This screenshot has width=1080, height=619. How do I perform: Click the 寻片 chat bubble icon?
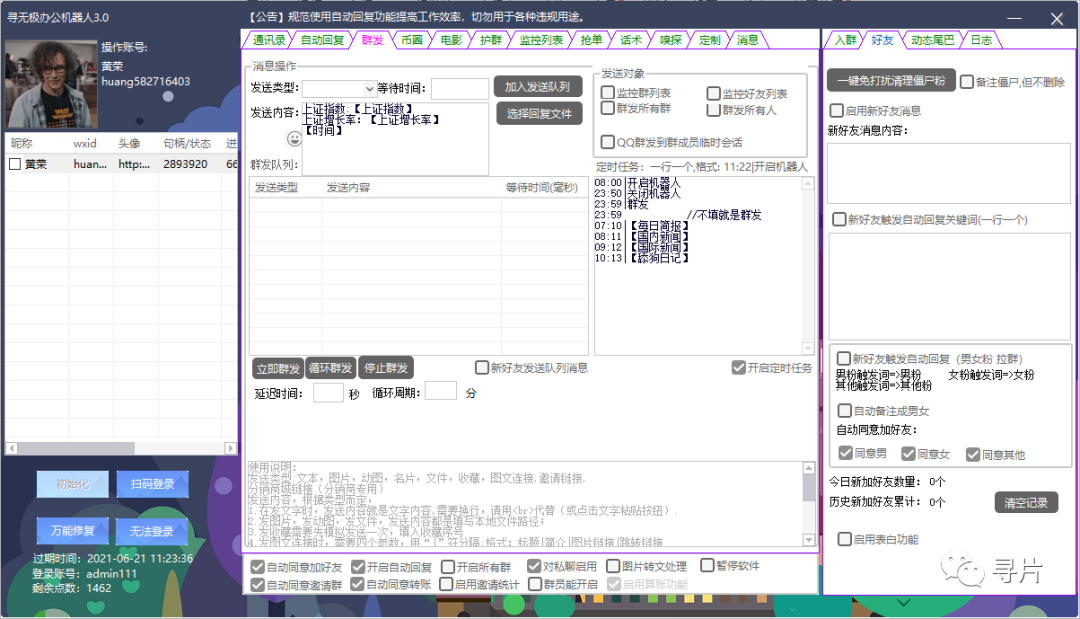(963, 571)
